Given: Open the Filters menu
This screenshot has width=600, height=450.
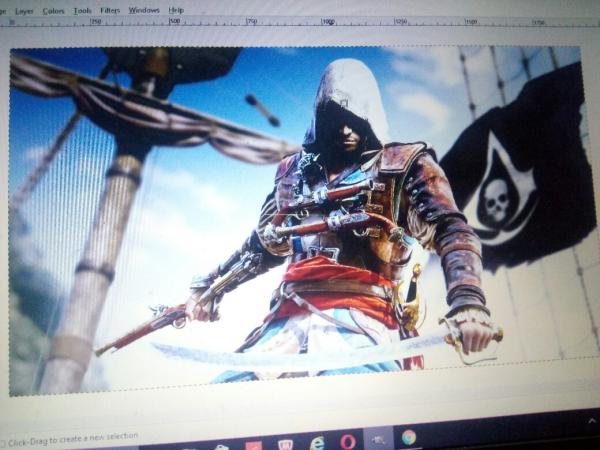Looking at the screenshot, I should 110,10.
